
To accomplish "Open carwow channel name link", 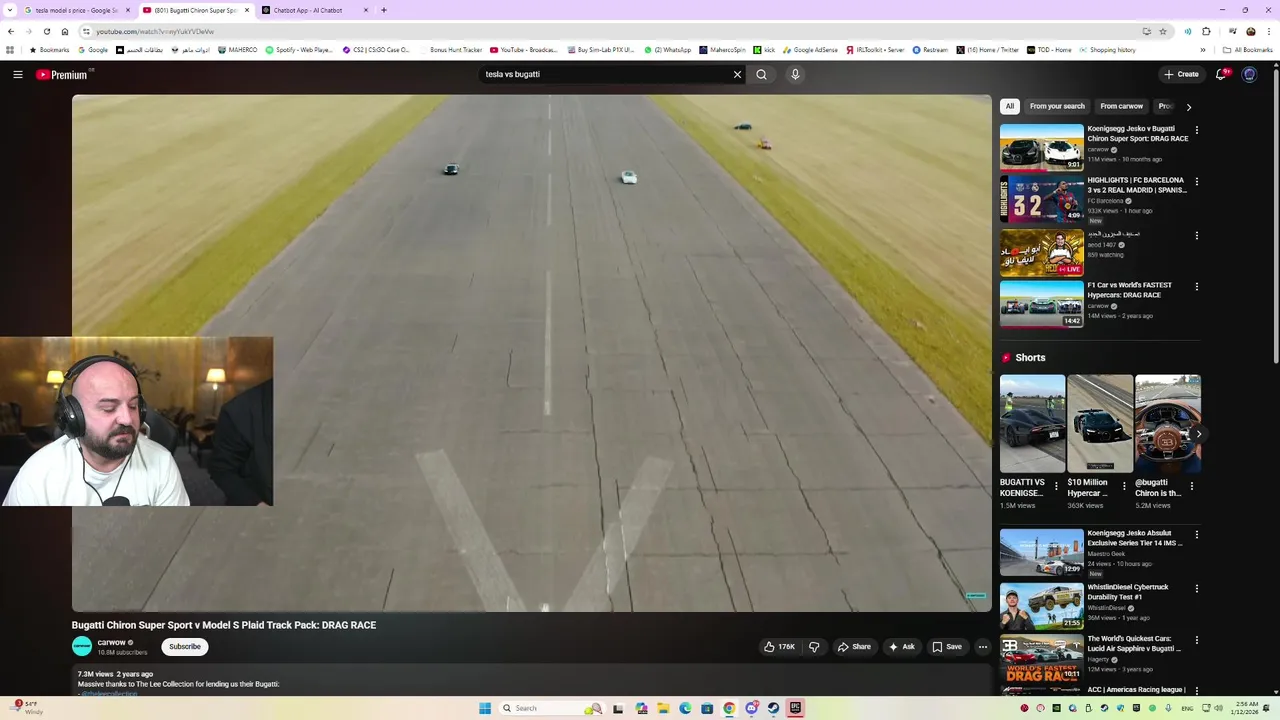I will coord(111,642).
